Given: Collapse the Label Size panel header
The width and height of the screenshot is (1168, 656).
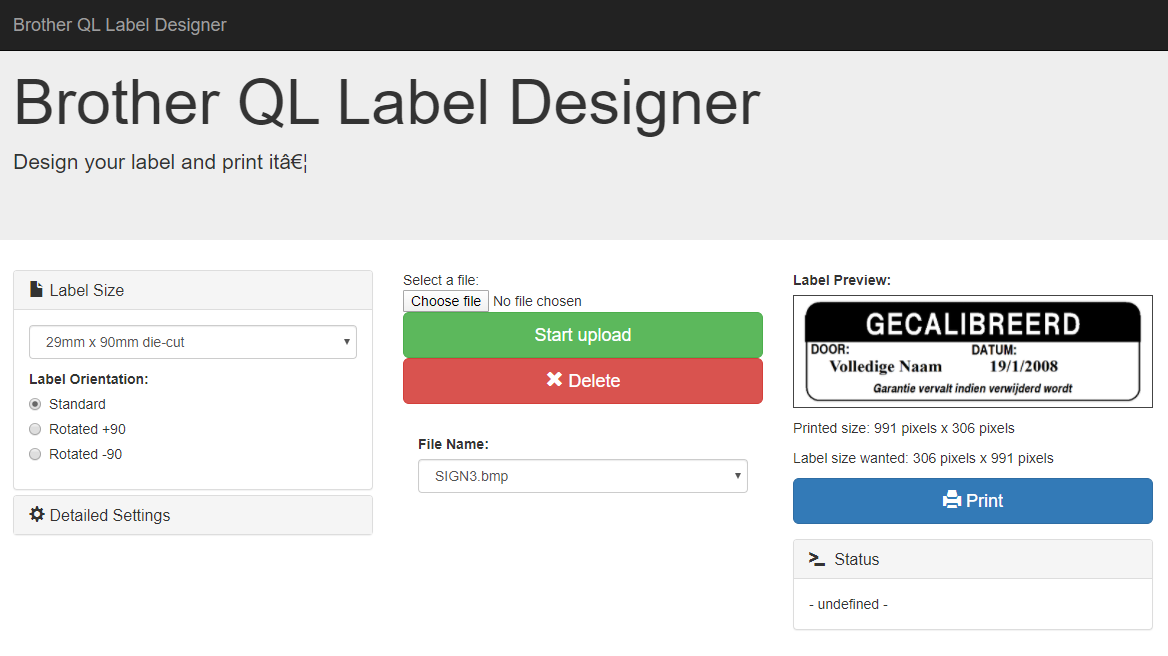Looking at the screenshot, I should pyautogui.click(x=193, y=290).
